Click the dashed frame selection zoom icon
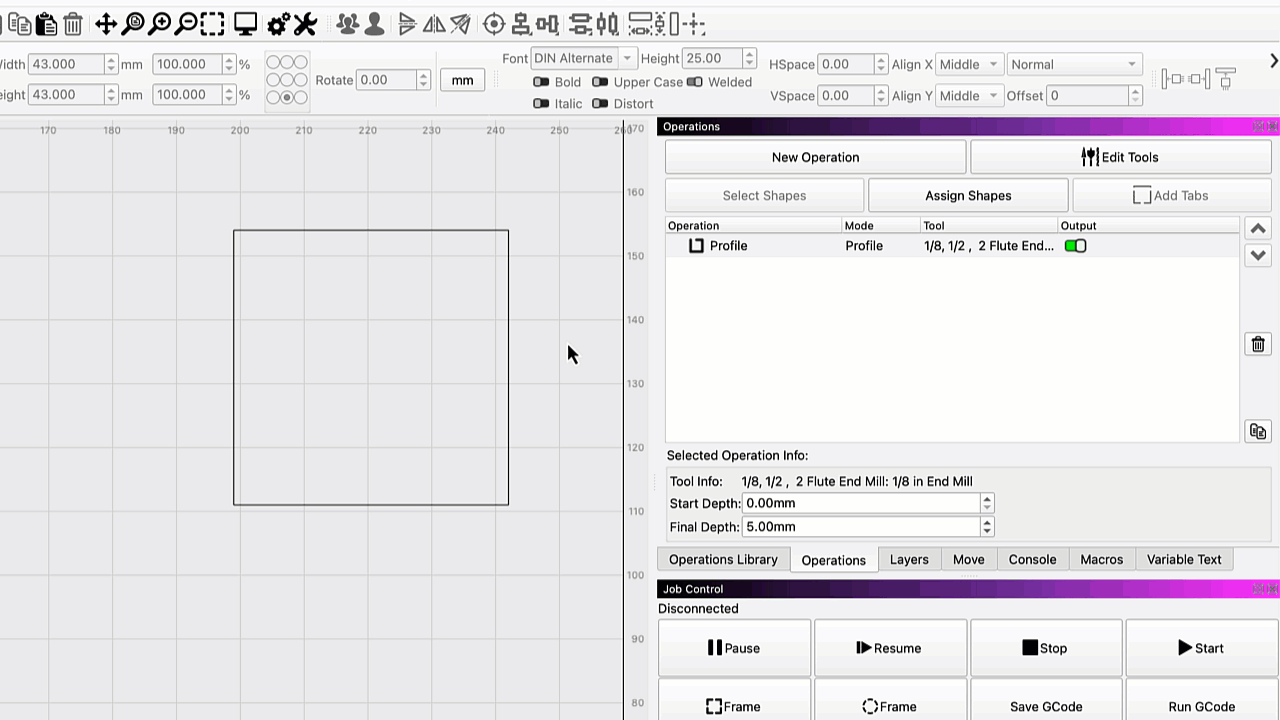 tap(212, 24)
